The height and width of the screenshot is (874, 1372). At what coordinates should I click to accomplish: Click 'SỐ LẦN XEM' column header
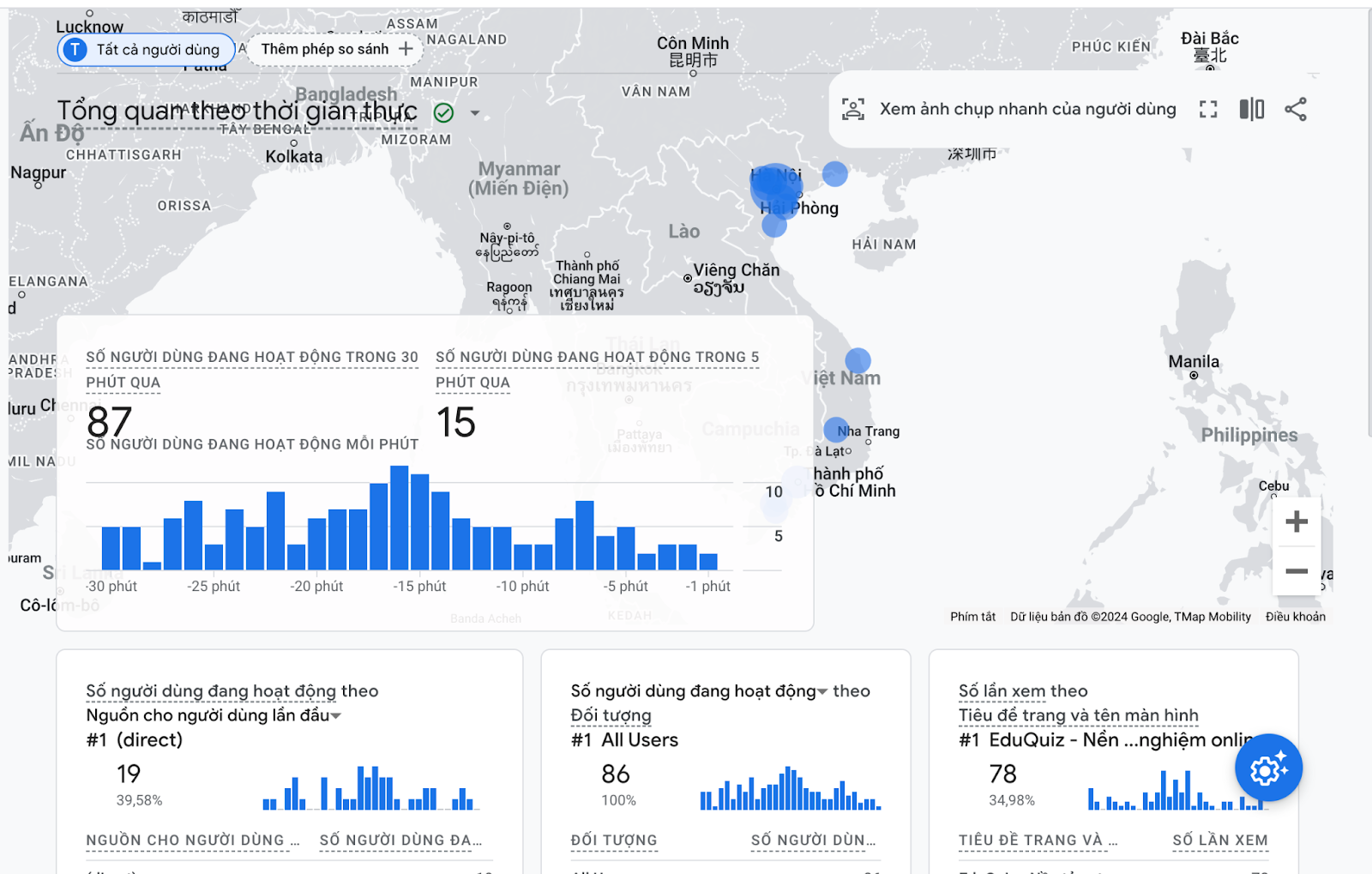(1220, 841)
